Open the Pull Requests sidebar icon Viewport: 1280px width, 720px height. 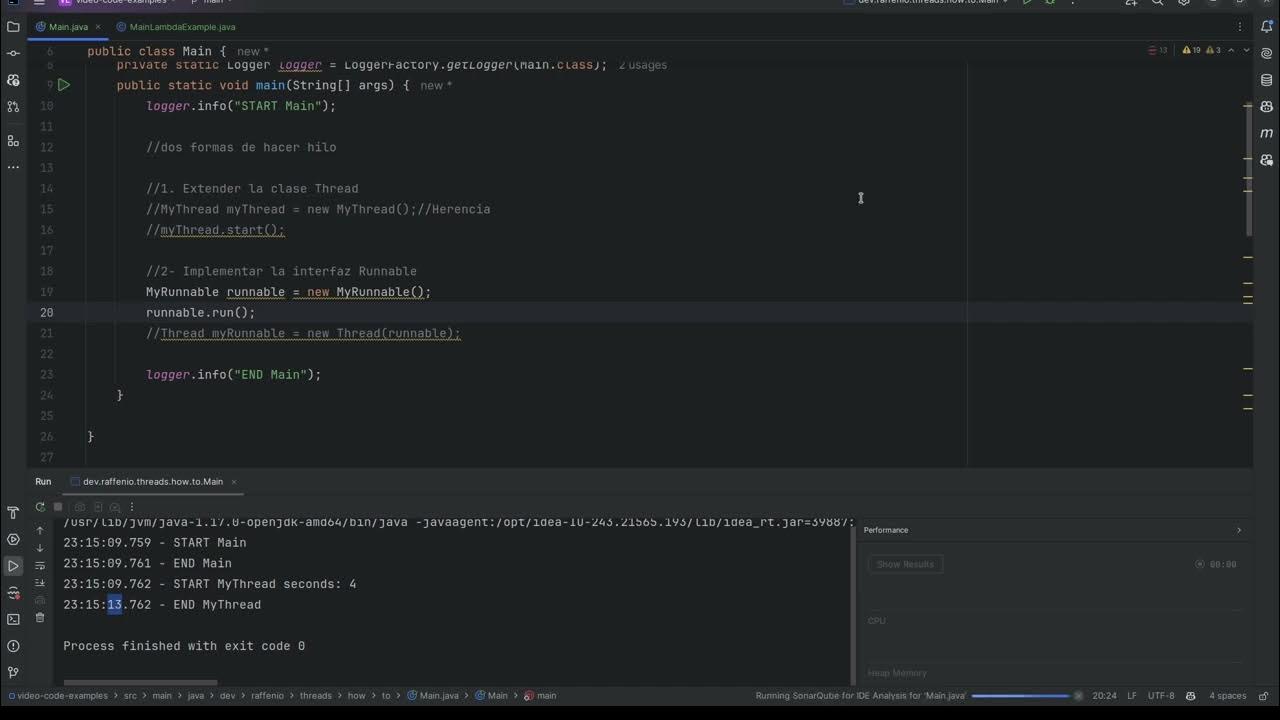point(13,106)
